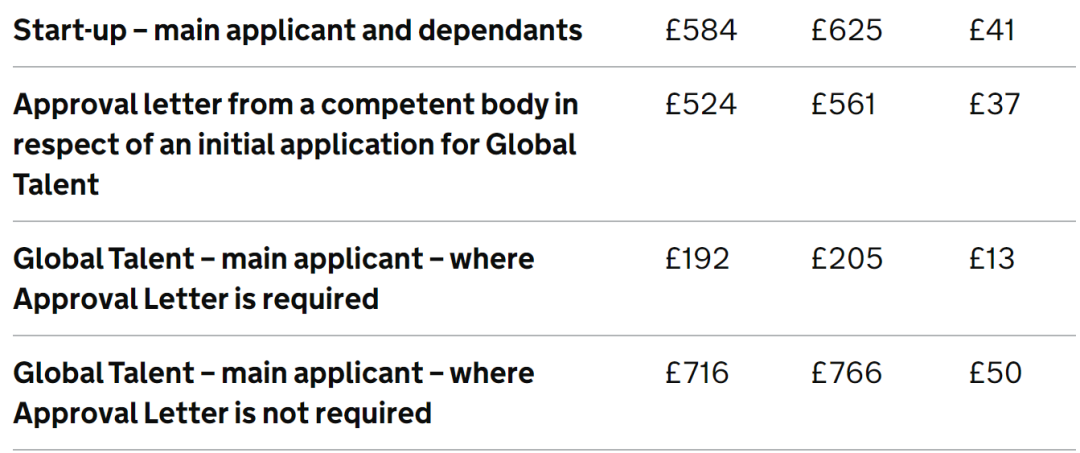Click the standalone word "Talent" on its own line
The width and height of the screenshot is (1080, 453).
(x=56, y=184)
